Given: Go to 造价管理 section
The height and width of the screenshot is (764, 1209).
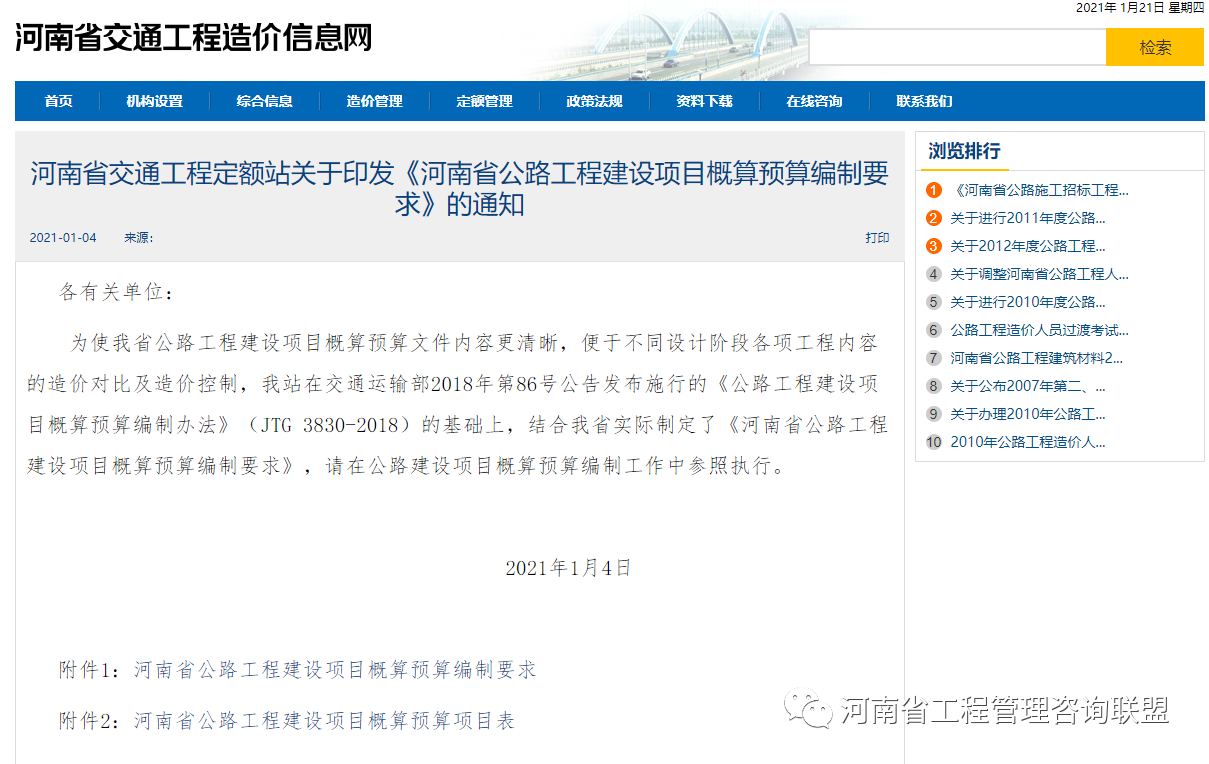Looking at the screenshot, I should point(375,101).
